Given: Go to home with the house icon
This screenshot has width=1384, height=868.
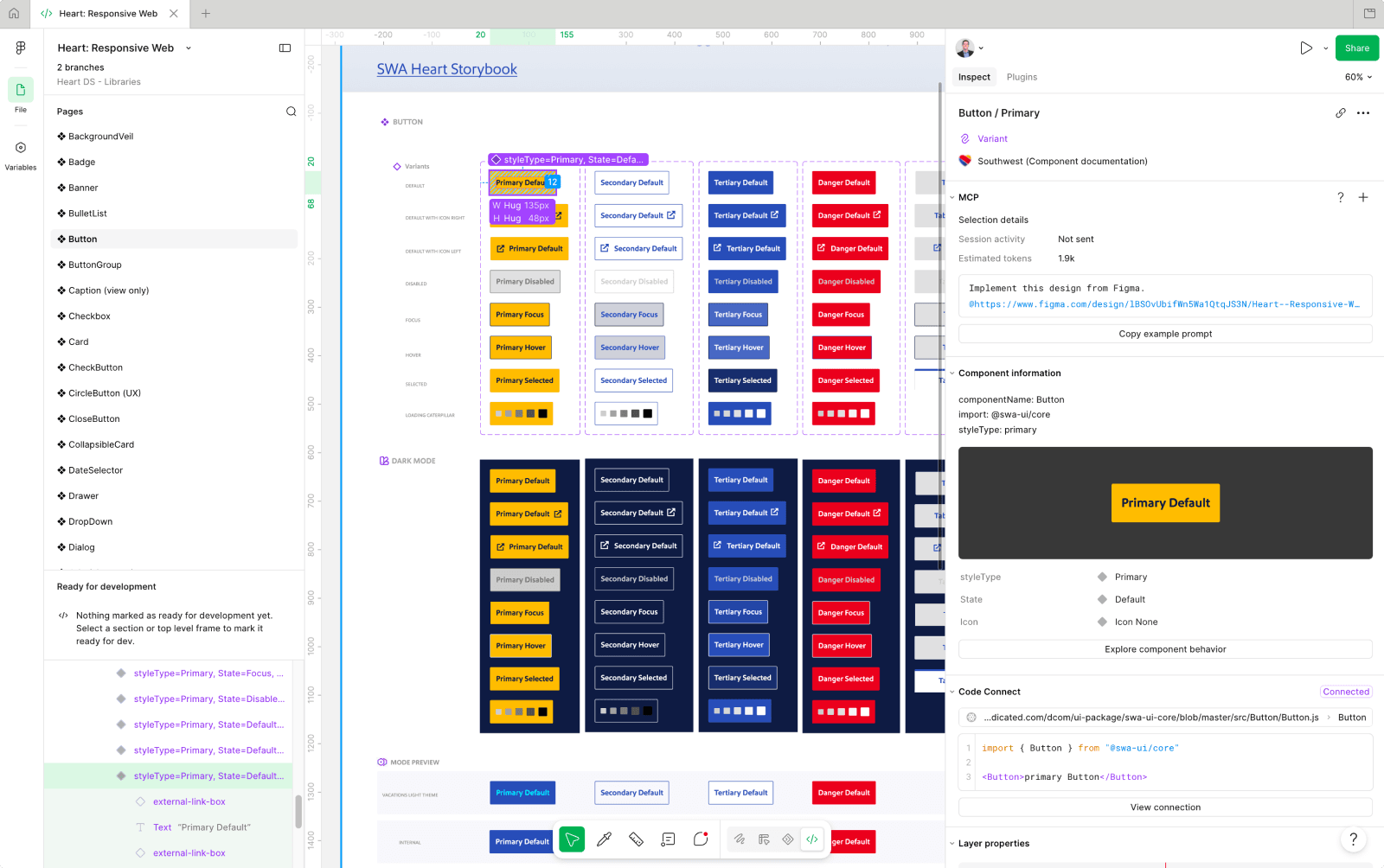Looking at the screenshot, I should coord(14,14).
